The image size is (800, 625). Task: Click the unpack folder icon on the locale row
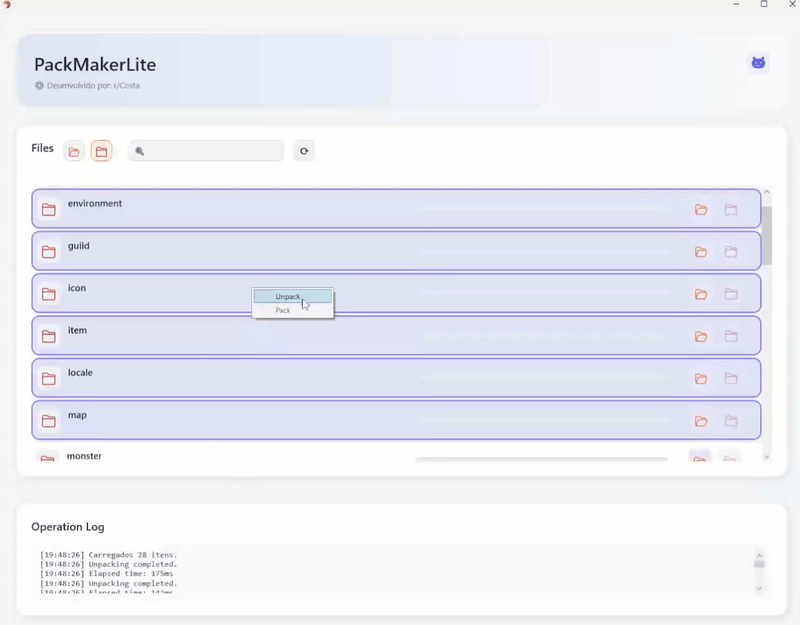[x=701, y=378]
